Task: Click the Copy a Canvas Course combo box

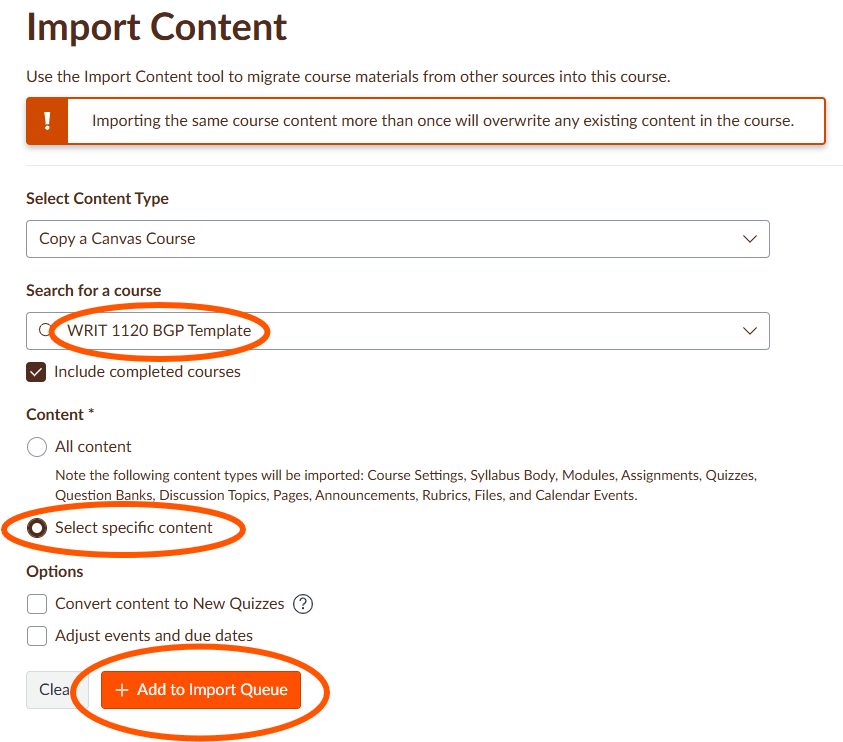Action: pyautogui.click(x=397, y=239)
